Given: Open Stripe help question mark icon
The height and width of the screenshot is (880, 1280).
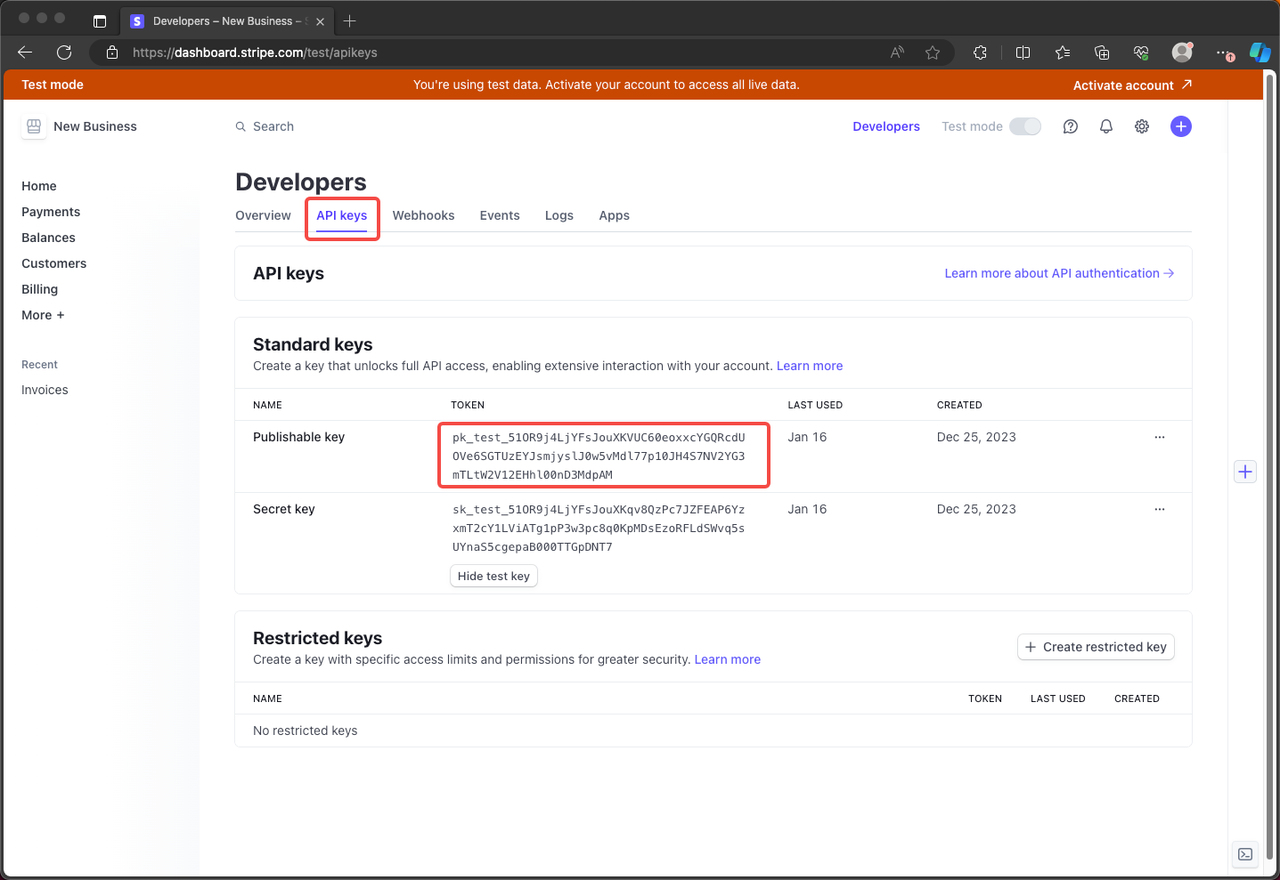Looking at the screenshot, I should [x=1070, y=127].
